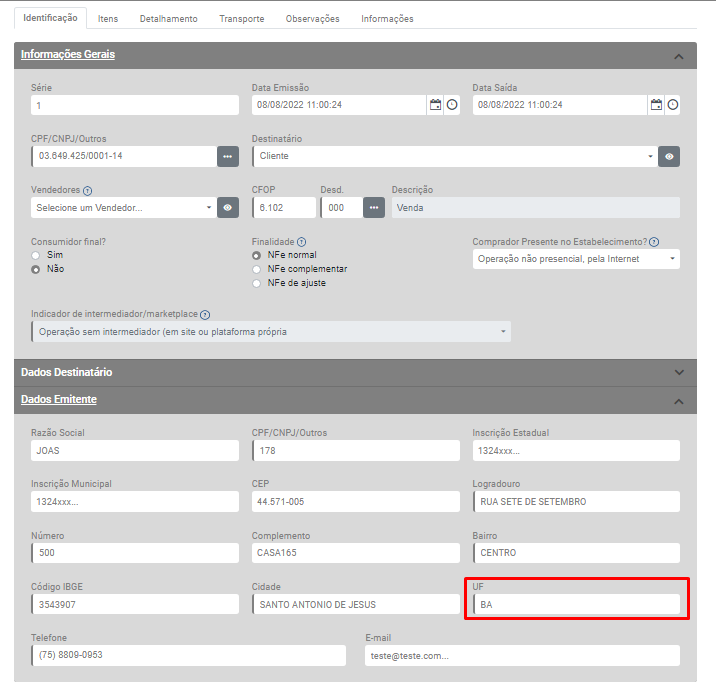Open time picker for Data Emissão

[452, 105]
